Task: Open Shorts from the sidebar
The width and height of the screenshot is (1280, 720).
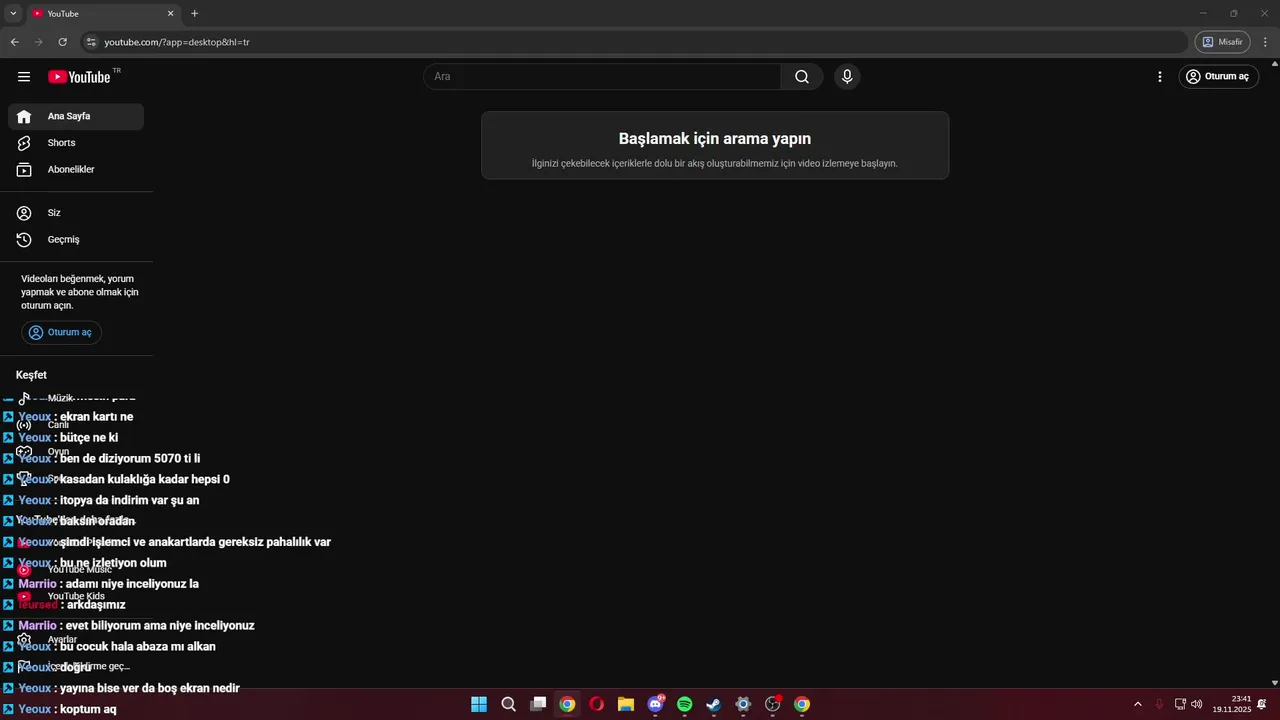Action: point(76,143)
